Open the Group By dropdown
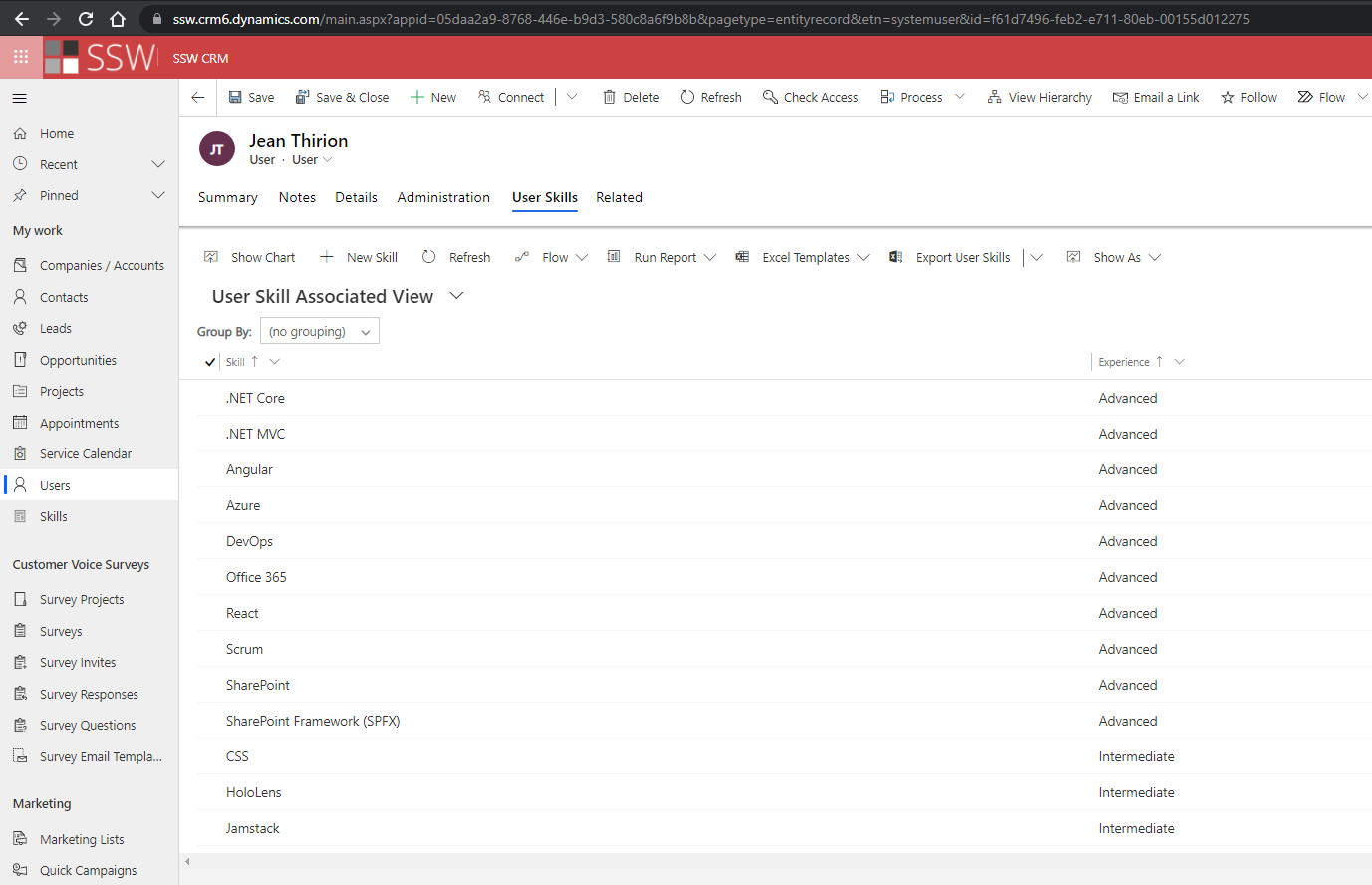This screenshot has height=885, width=1372. pyautogui.click(x=319, y=331)
